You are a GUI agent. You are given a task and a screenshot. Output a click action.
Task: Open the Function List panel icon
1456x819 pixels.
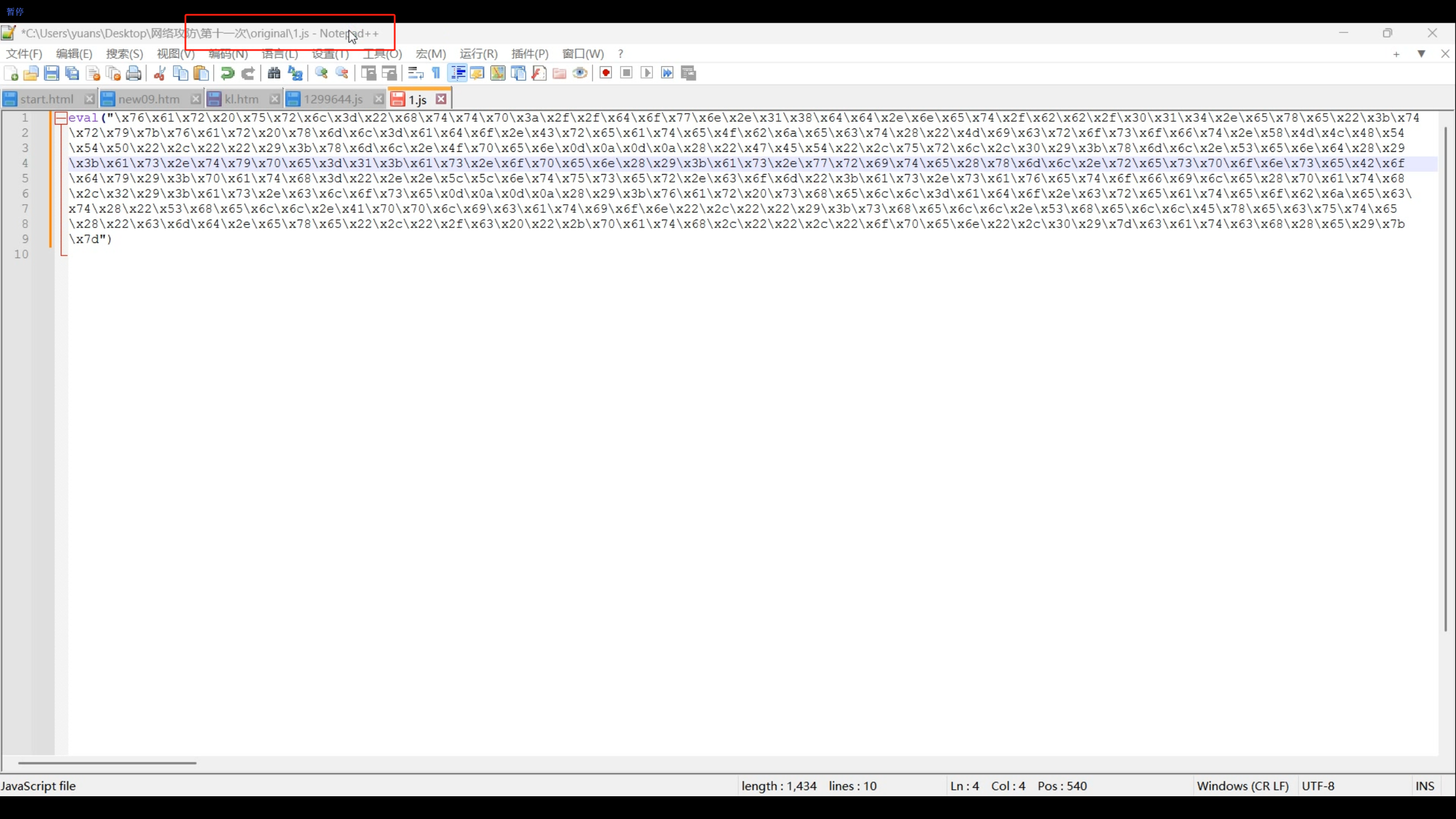click(539, 73)
